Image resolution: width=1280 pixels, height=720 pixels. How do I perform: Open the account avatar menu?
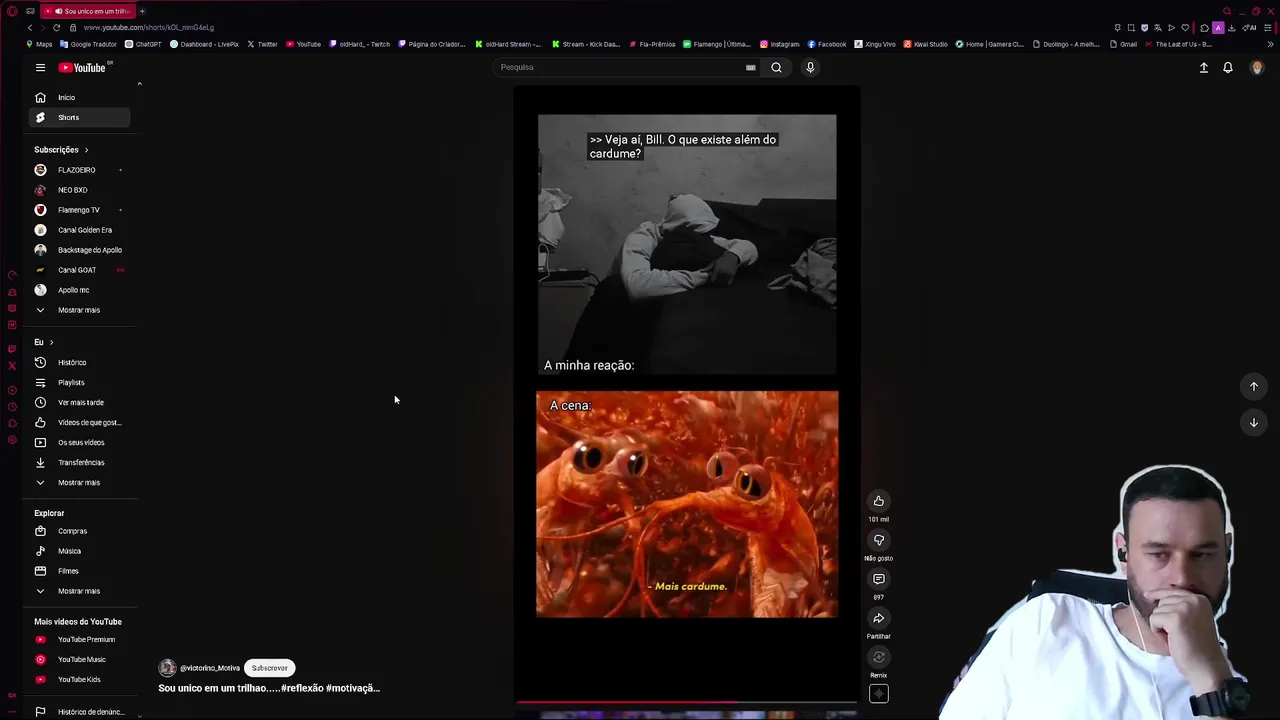[1257, 67]
